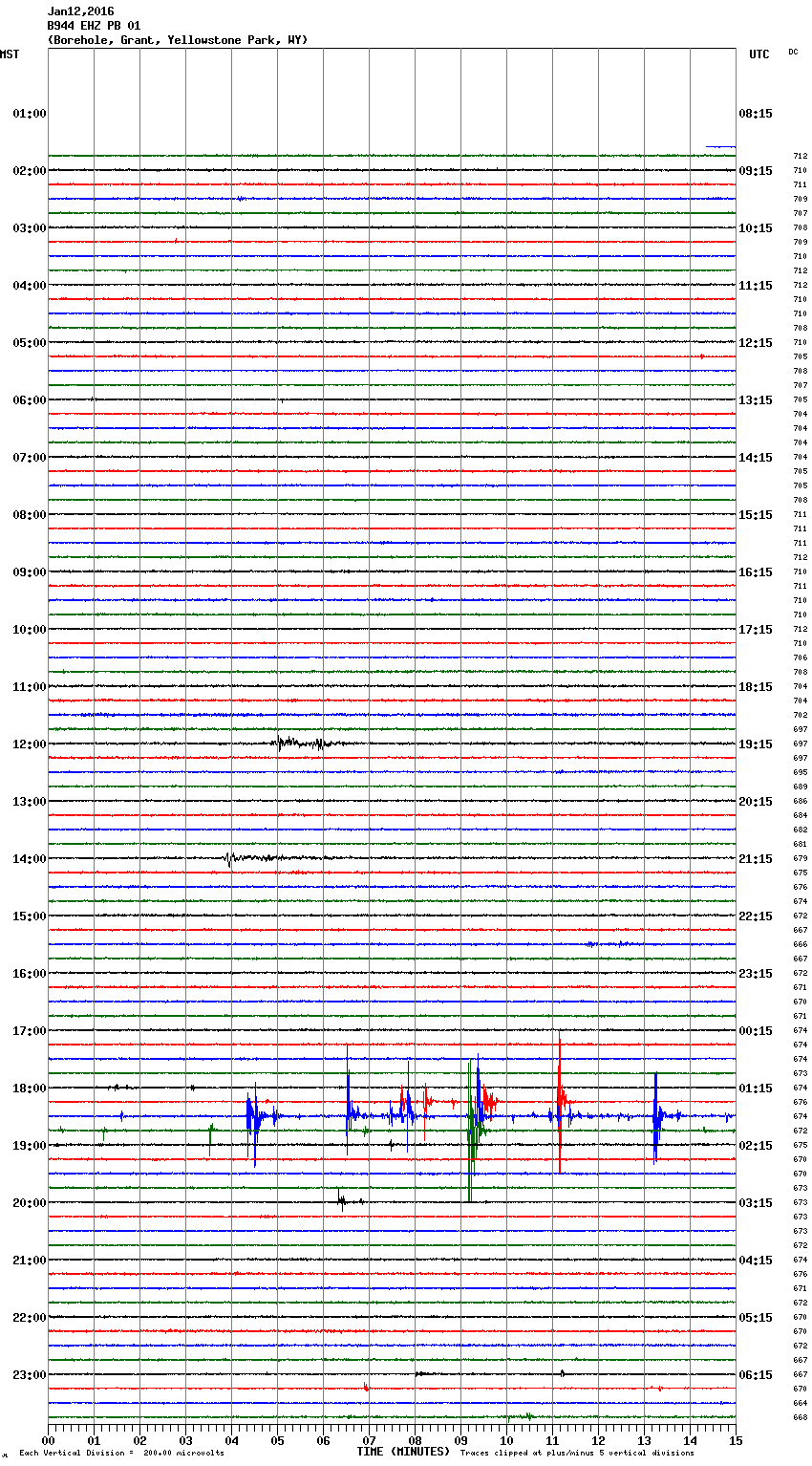Click the '15' minute tick label
812x1466 pixels.
736,1440
